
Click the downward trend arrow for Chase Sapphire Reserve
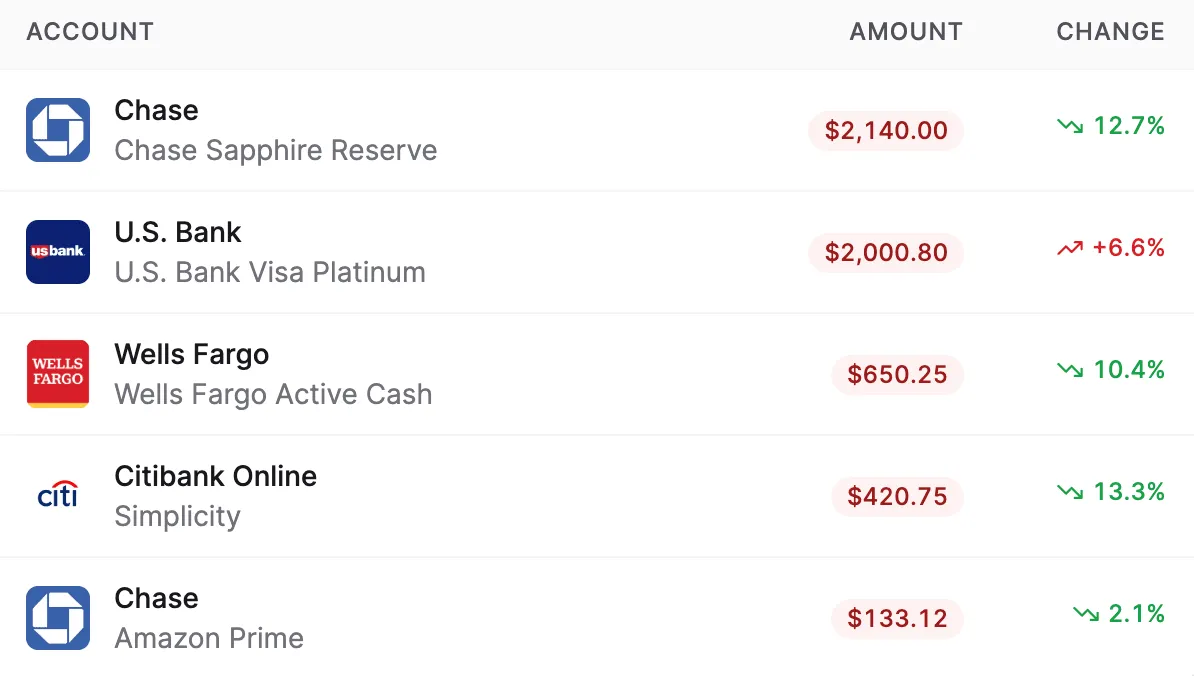(1068, 126)
